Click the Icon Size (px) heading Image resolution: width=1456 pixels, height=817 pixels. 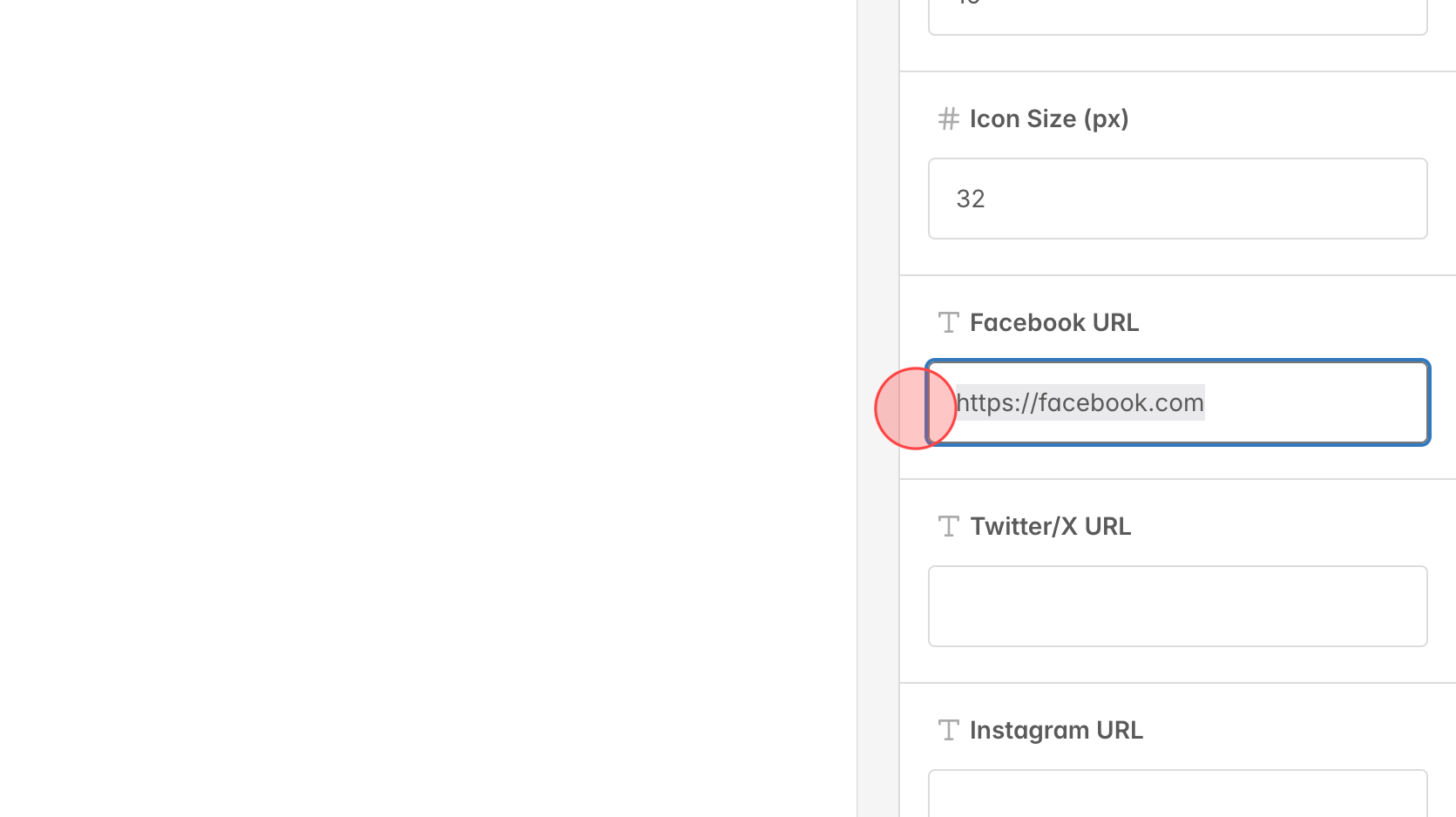(x=1049, y=119)
